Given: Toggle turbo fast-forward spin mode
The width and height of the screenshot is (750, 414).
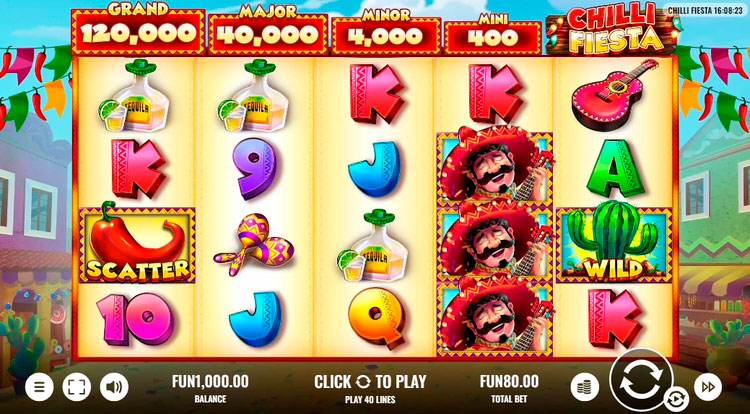Looking at the screenshot, I should pos(707,386).
